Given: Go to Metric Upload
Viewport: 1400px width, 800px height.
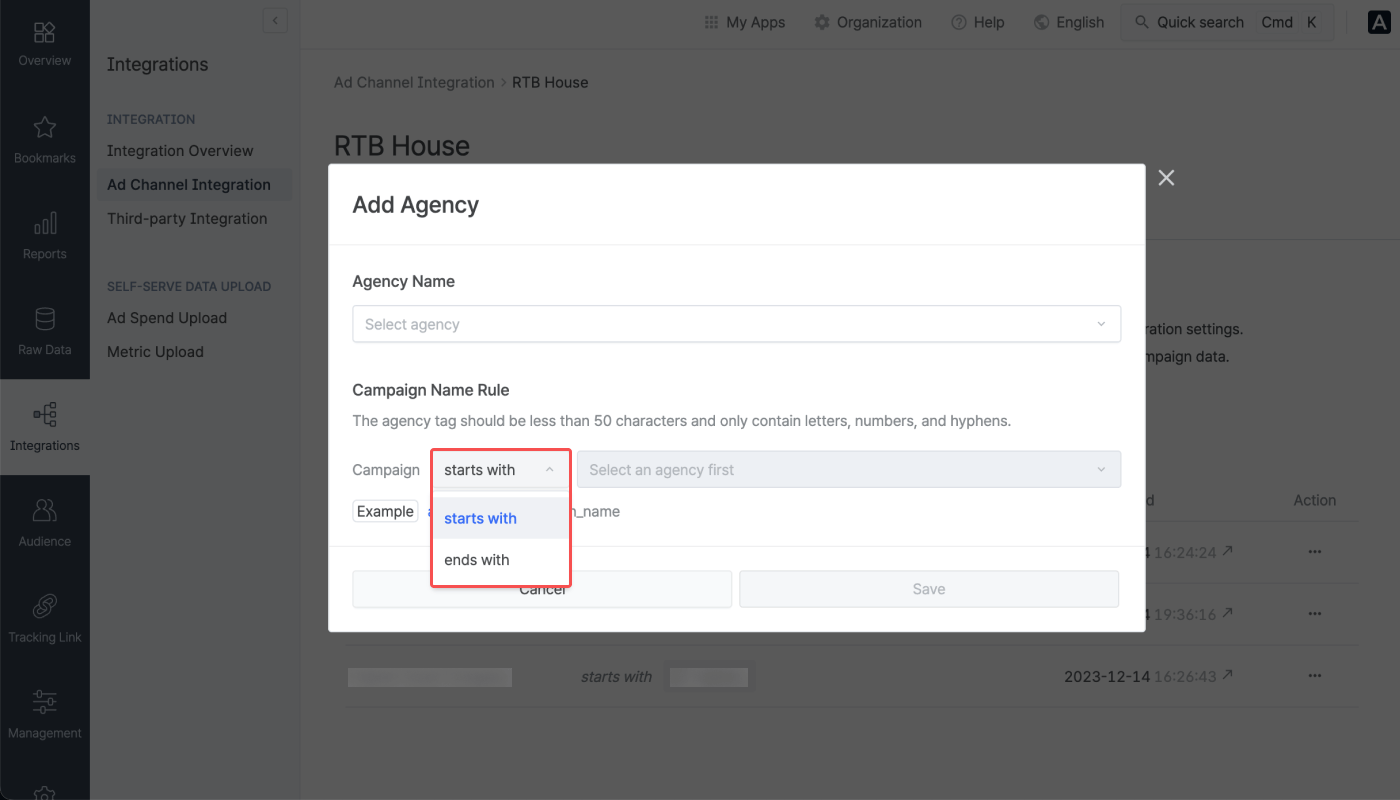Looking at the screenshot, I should [155, 352].
